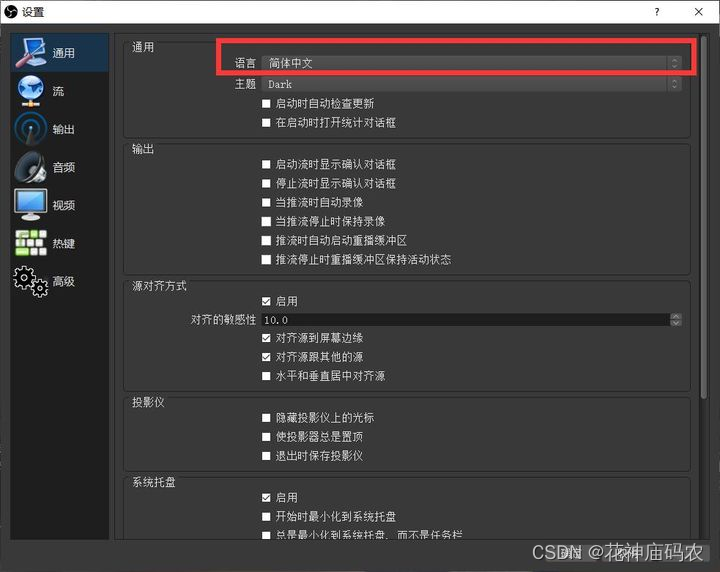The width and height of the screenshot is (720, 572).
Task: Enable 在启动时打开统计对话框 checkbox
Action: 266,123
